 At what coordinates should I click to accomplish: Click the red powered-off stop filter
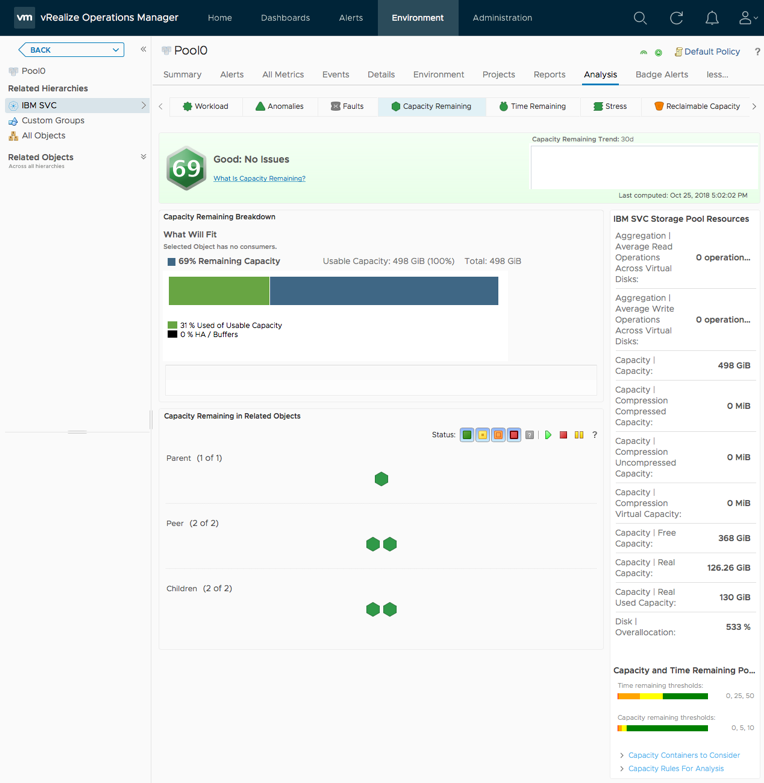[x=563, y=435]
